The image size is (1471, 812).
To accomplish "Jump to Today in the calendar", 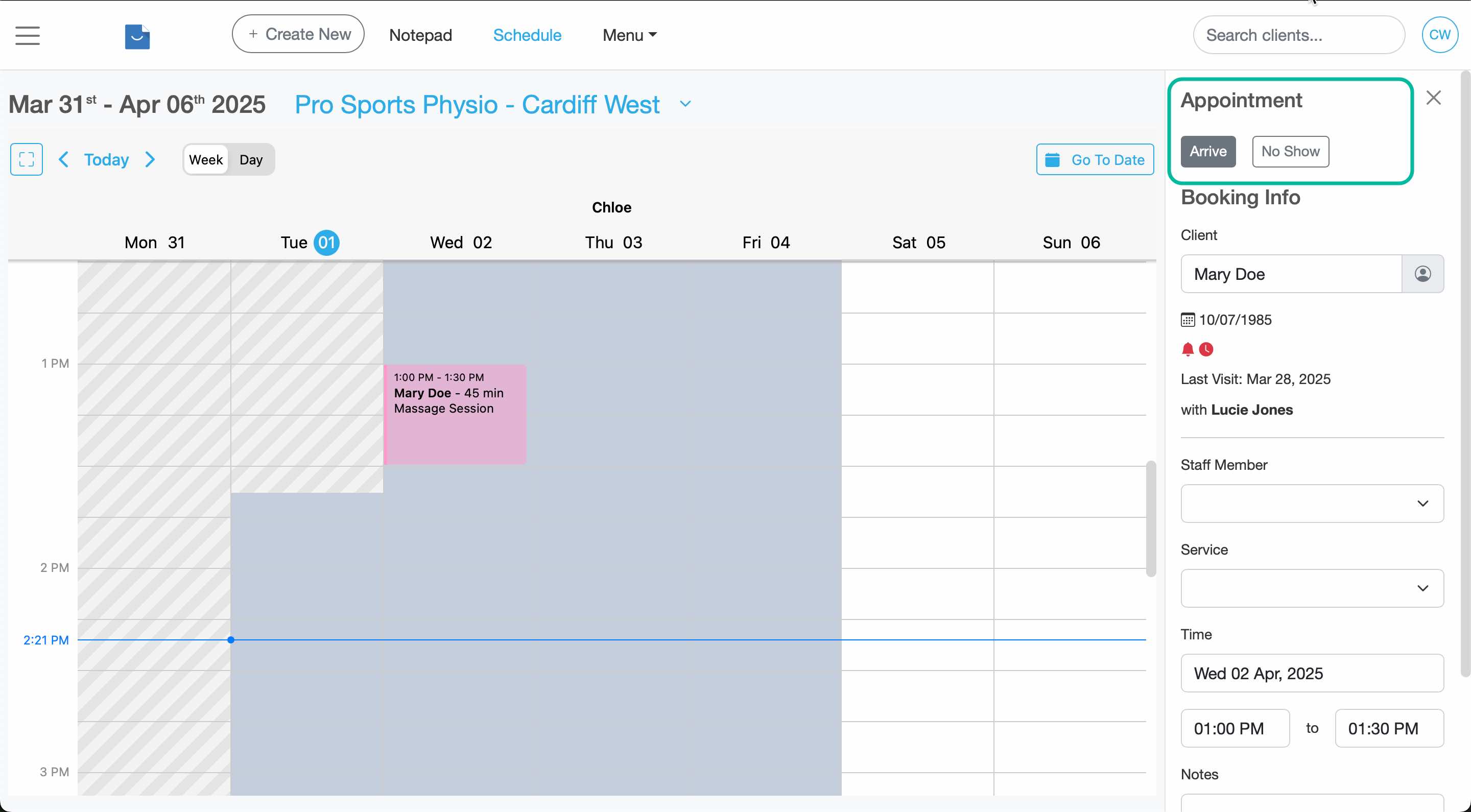I will 106,159.
